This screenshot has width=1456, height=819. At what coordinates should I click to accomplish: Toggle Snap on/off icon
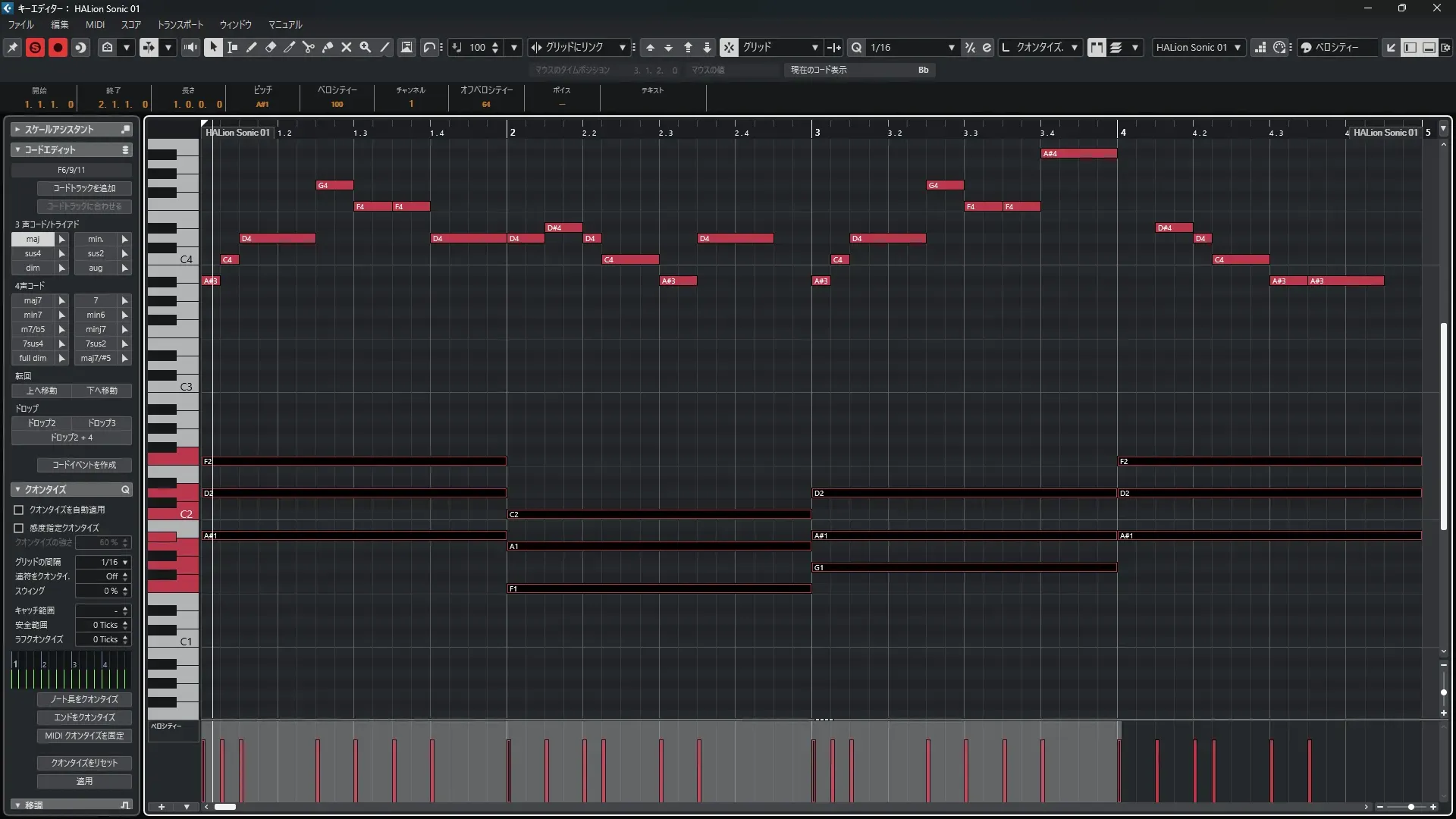coord(728,47)
